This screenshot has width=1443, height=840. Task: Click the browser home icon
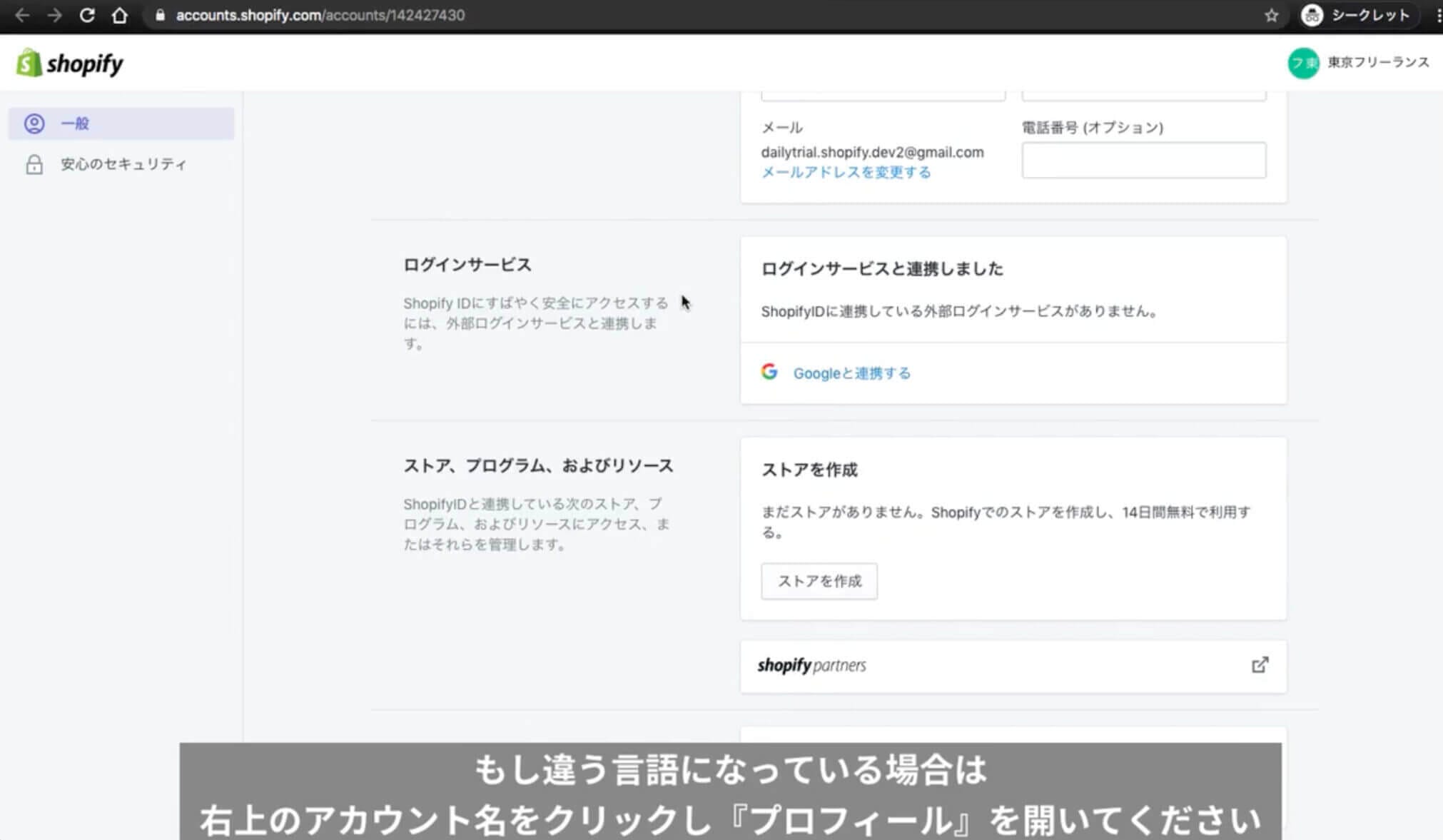point(120,15)
